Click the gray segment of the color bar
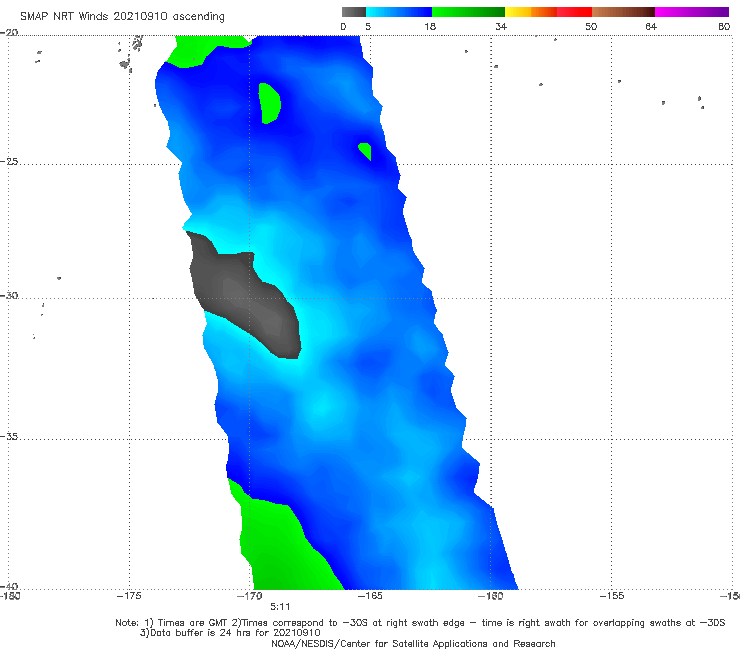 click(354, 12)
